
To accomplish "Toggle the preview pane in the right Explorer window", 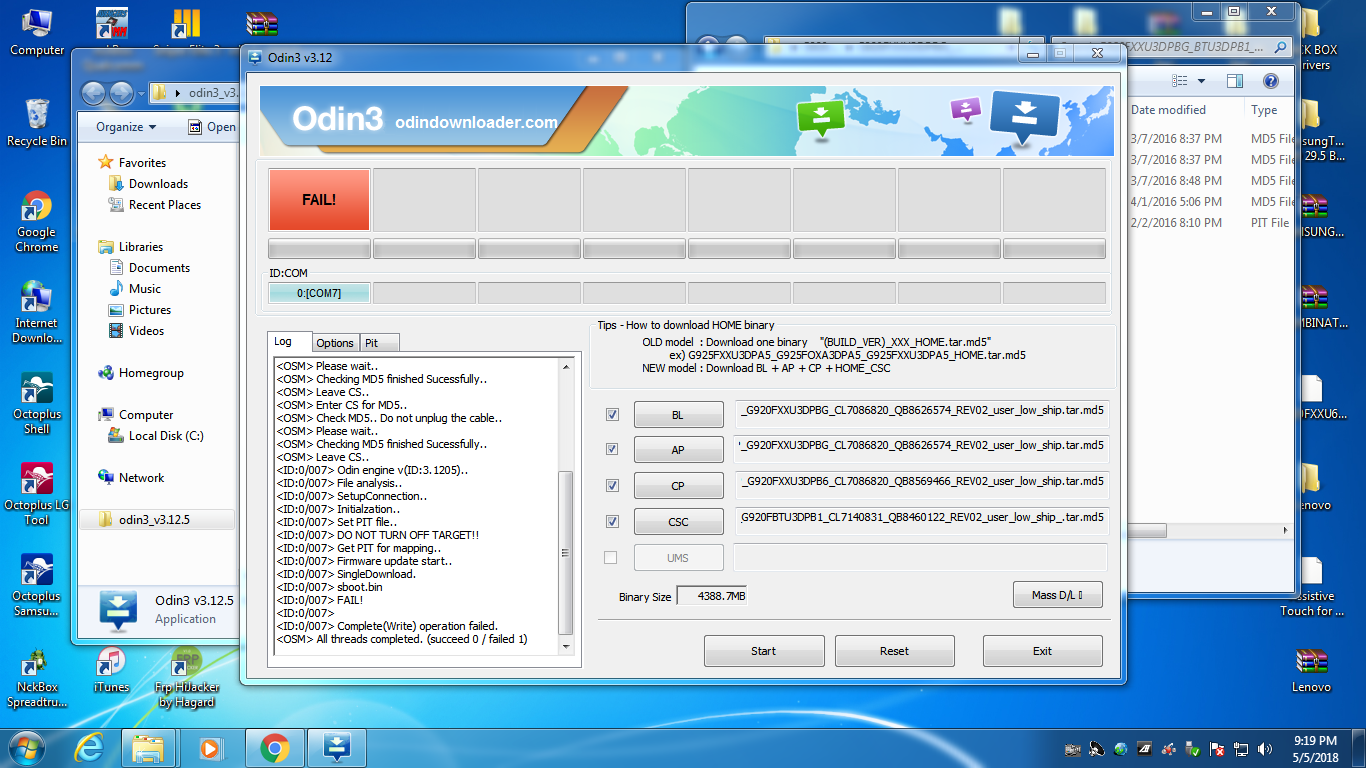I will tap(1235, 81).
